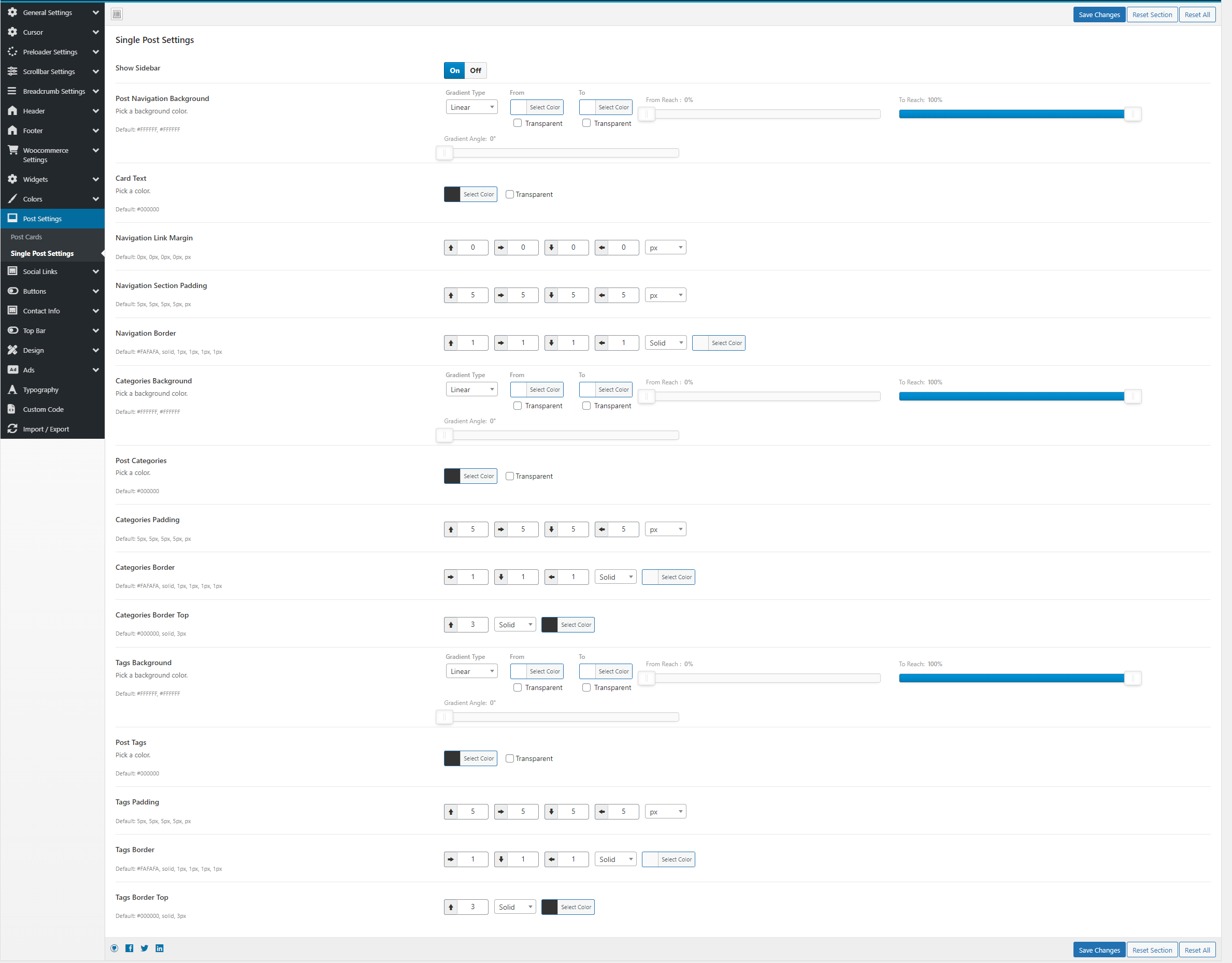This screenshot has width=1232, height=963.
Task: Enable Transparent checkbox for Card Text
Action: tap(509, 194)
